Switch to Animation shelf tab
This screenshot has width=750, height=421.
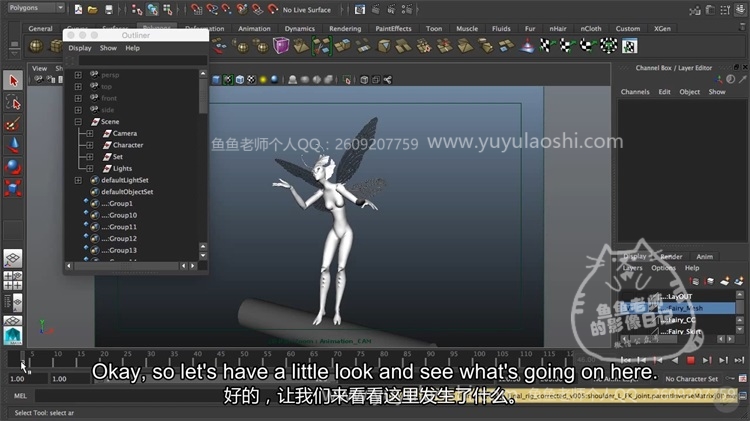click(x=254, y=29)
